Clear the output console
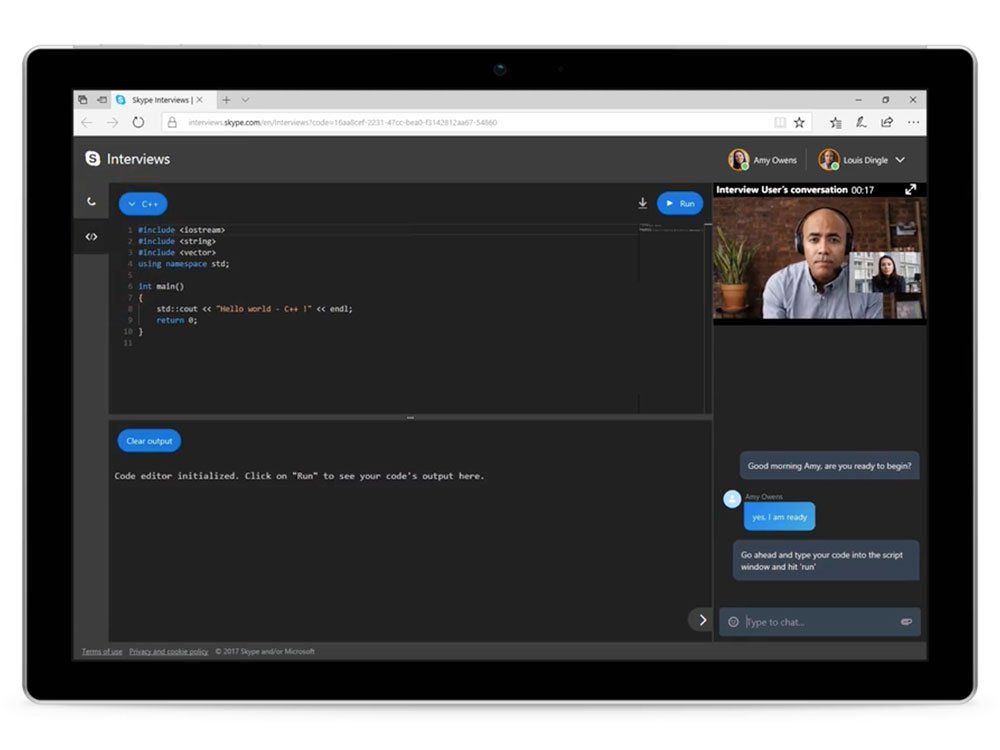The width and height of the screenshot is (1000, 750). click(148, 440)
